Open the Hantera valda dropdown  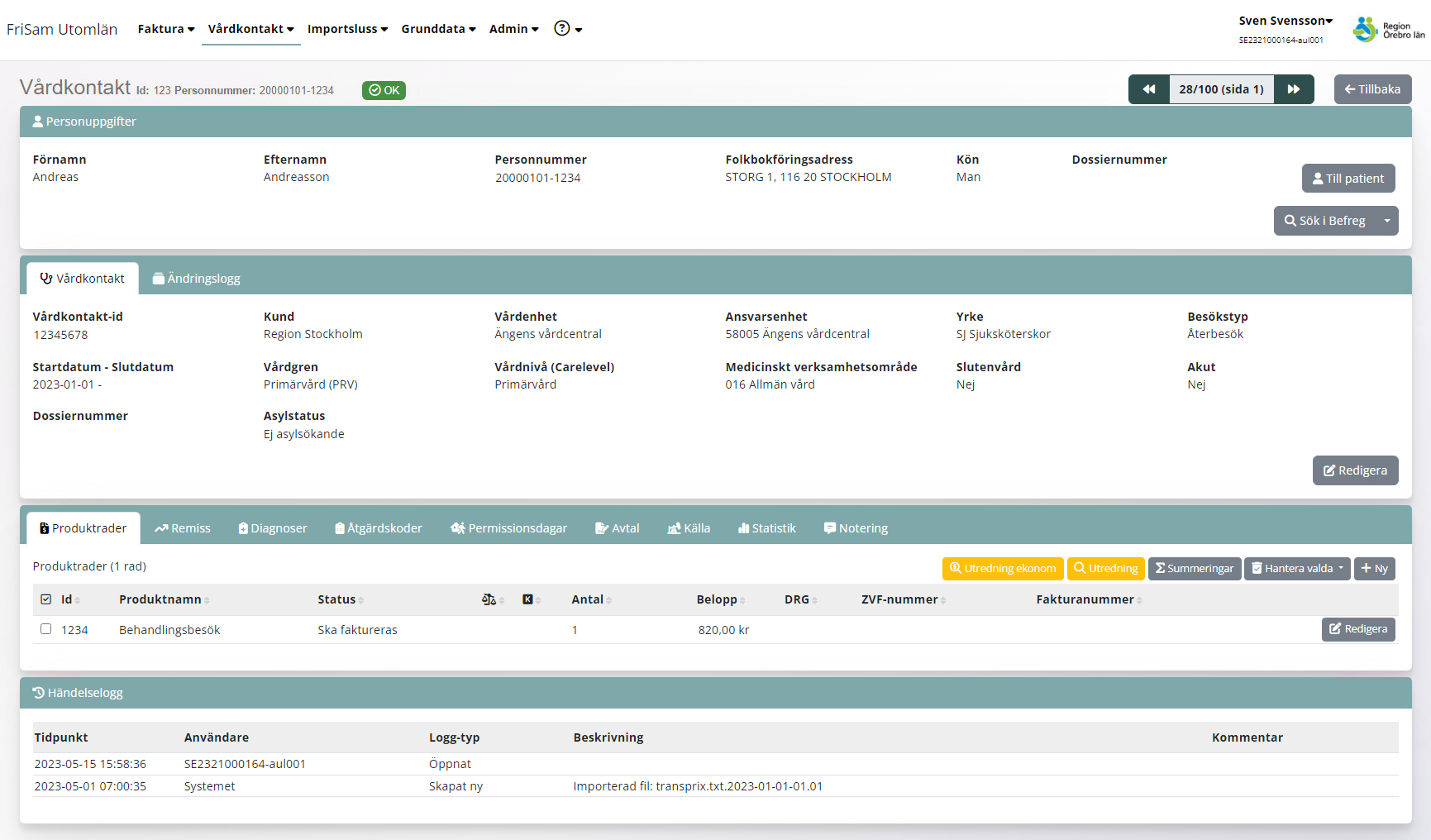1297,569
